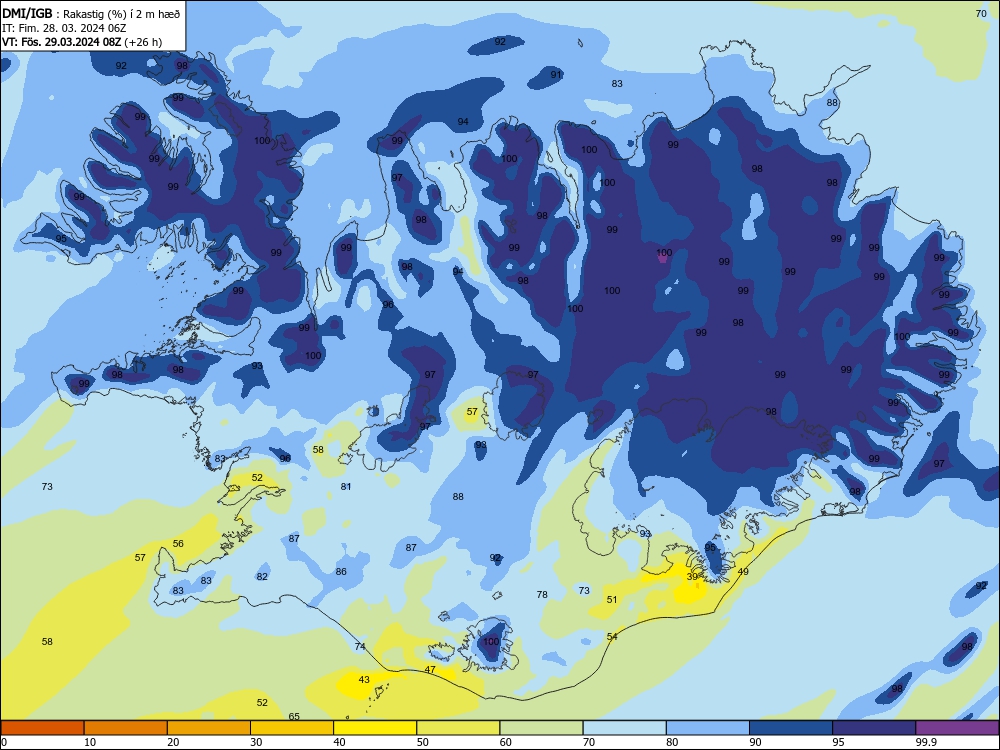
Task: Click the purple legend swatch above 99.9
Action: [x=957, y=728]
